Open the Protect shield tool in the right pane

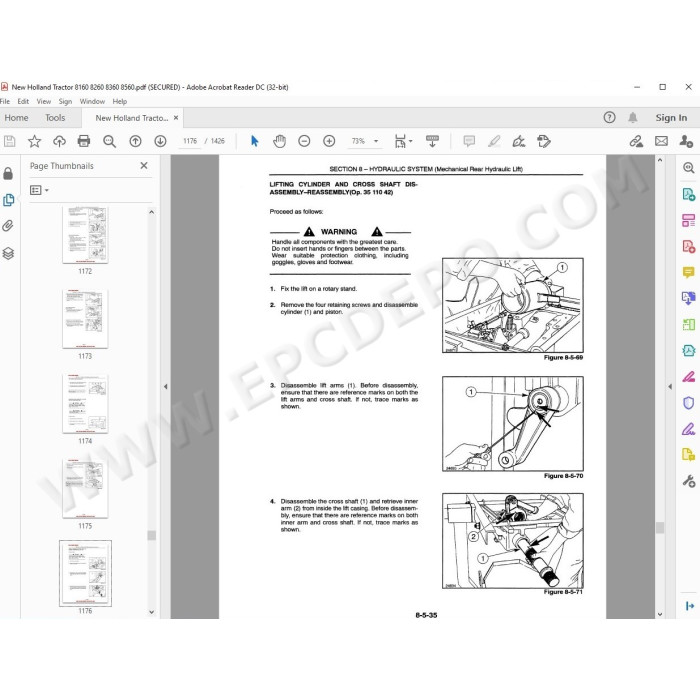[688, 403]
